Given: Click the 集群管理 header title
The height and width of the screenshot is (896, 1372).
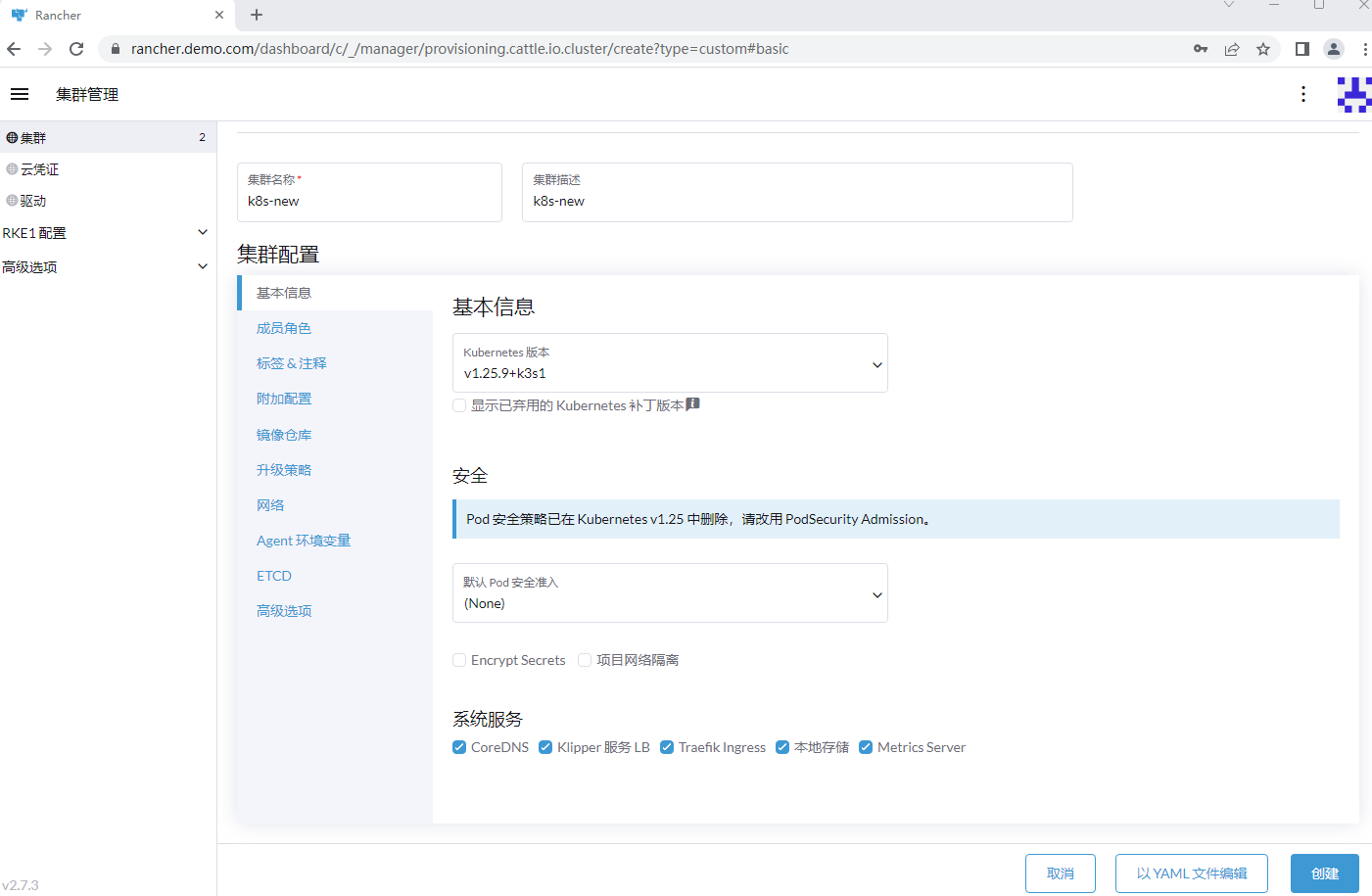Looking at the screenshot, I should [87, 95].
